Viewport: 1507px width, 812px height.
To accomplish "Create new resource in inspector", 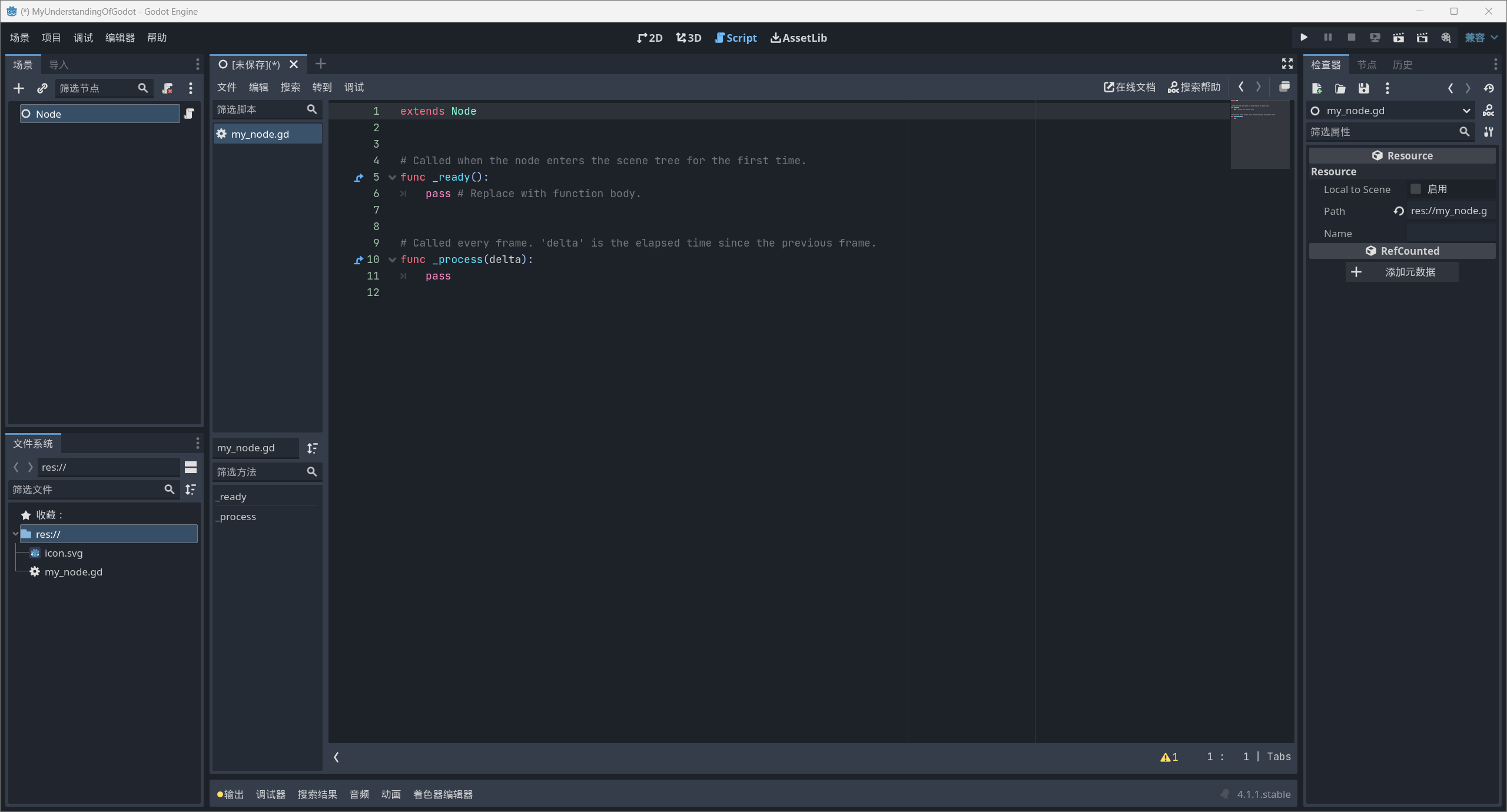I will click(x=1317, y=88).
